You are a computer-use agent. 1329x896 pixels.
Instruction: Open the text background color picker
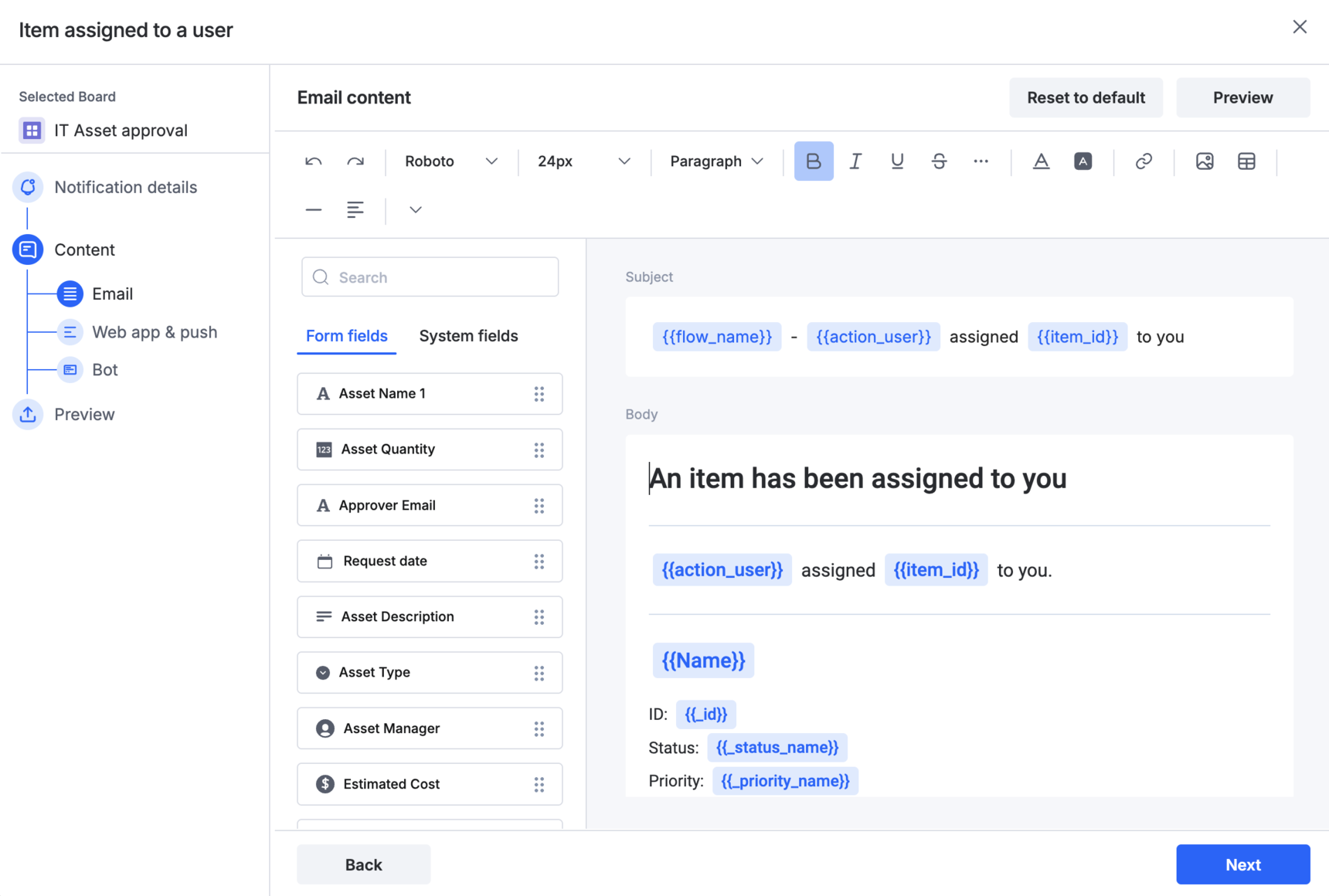click(1083, 161)
